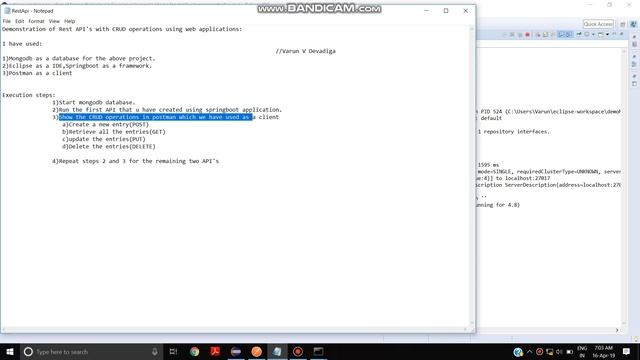Click the '1)Mongodb as a database' line
This screenshot has width=640, height=360.
(79, 58)
